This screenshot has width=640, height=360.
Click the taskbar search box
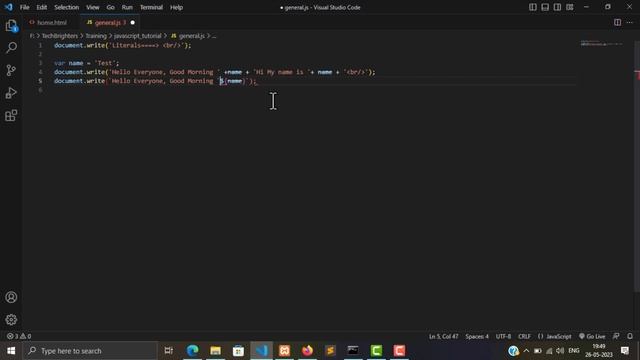(90, 351)
